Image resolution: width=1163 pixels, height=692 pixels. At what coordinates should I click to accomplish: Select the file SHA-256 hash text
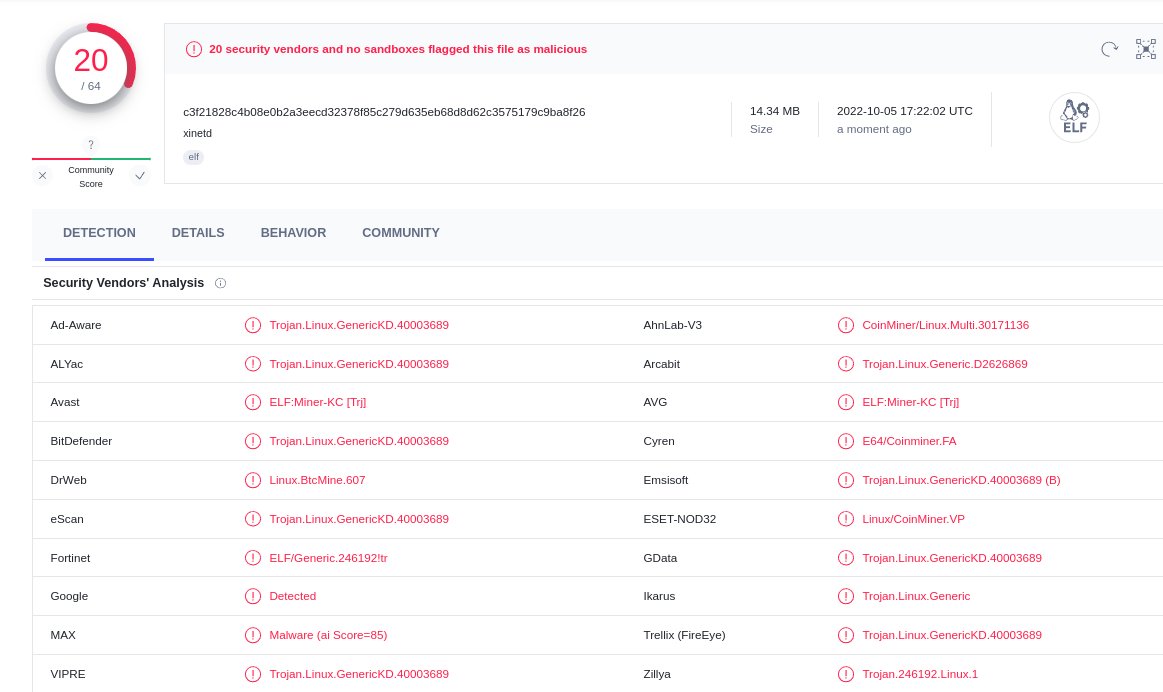pyautogui.click(x=384, y=112)
